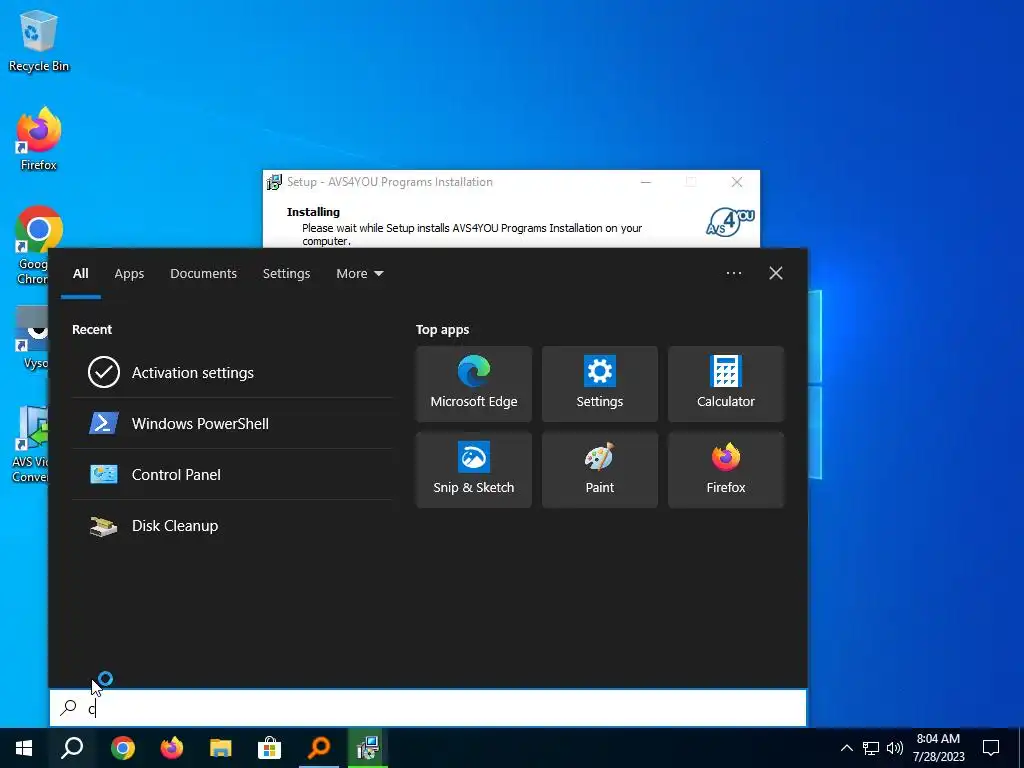Switch to AVS4YOU setup taskbar button
The height and width of the screenshot is (768, 1024).
point(368,748)
